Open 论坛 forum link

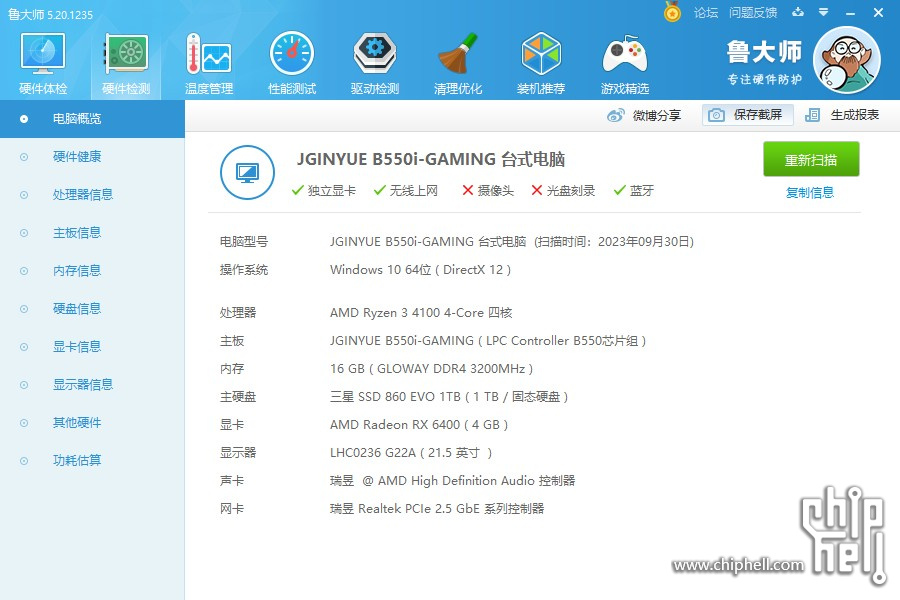click(x=705, y=13)
